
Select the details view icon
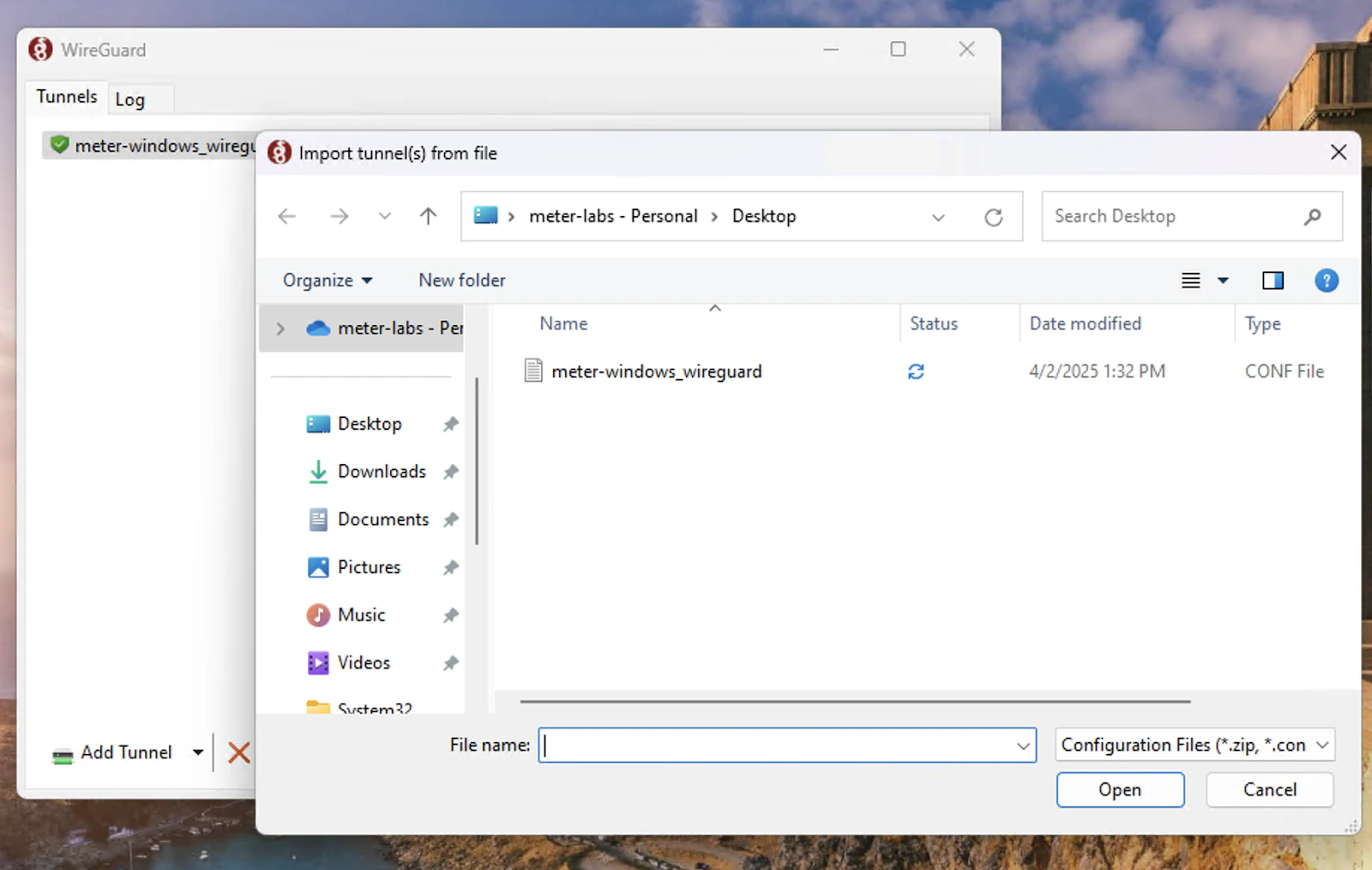(x=1189, y=280)
